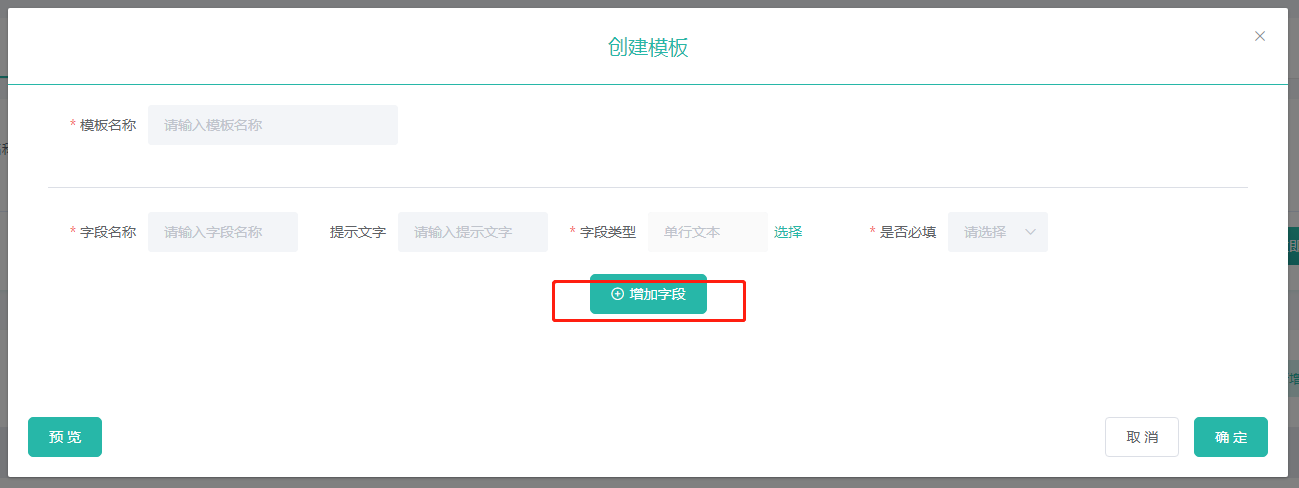The image size is (1299, 488).
Task: Click the red asterisk before 模板名称
Action: 73,126
